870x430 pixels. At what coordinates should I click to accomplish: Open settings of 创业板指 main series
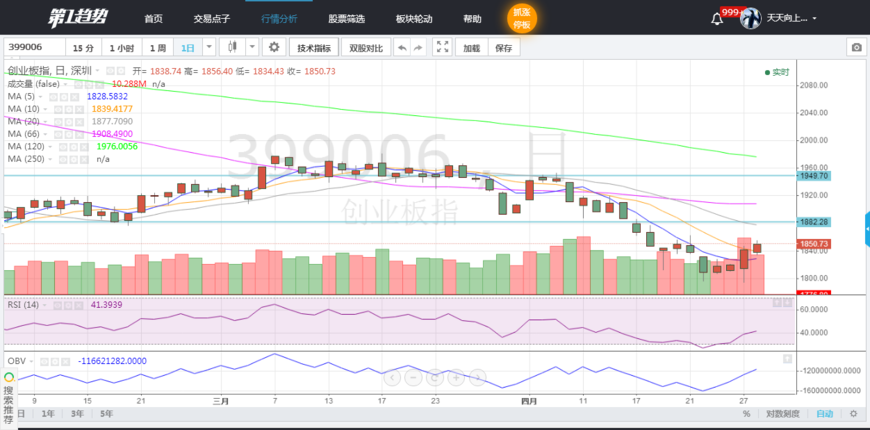[121, 70]
